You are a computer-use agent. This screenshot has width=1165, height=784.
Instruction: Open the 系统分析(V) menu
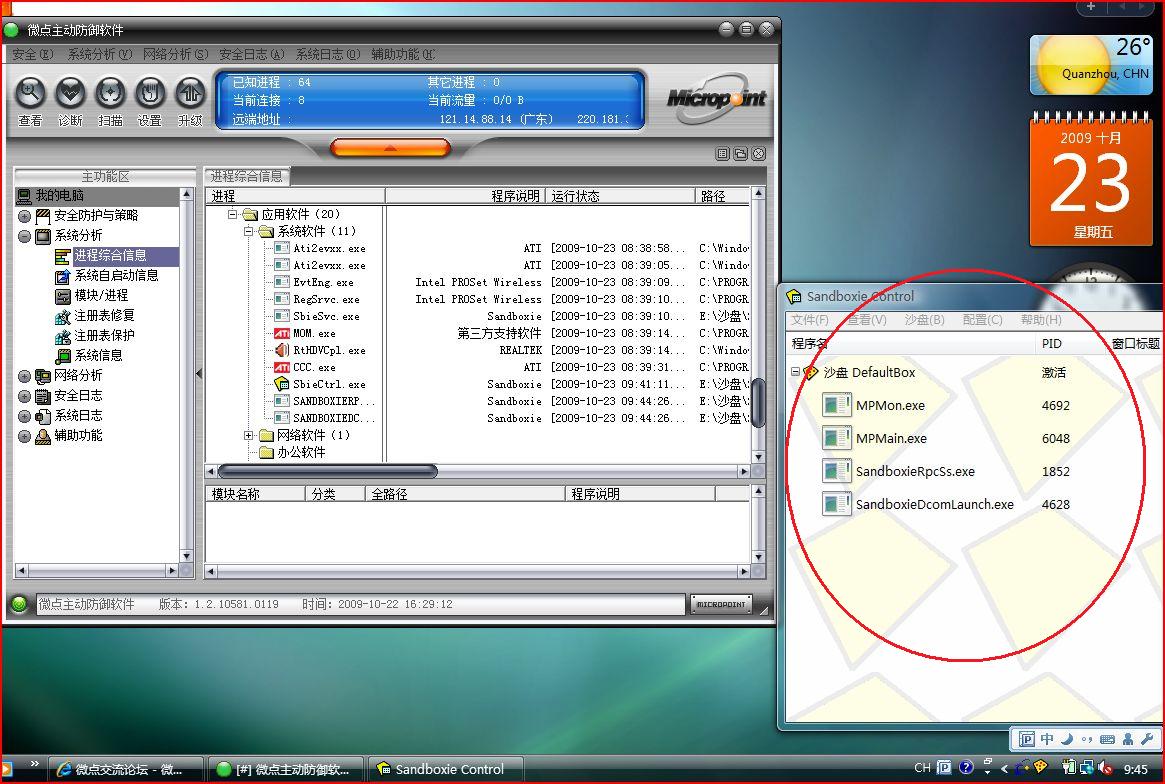tap(100, 54)
